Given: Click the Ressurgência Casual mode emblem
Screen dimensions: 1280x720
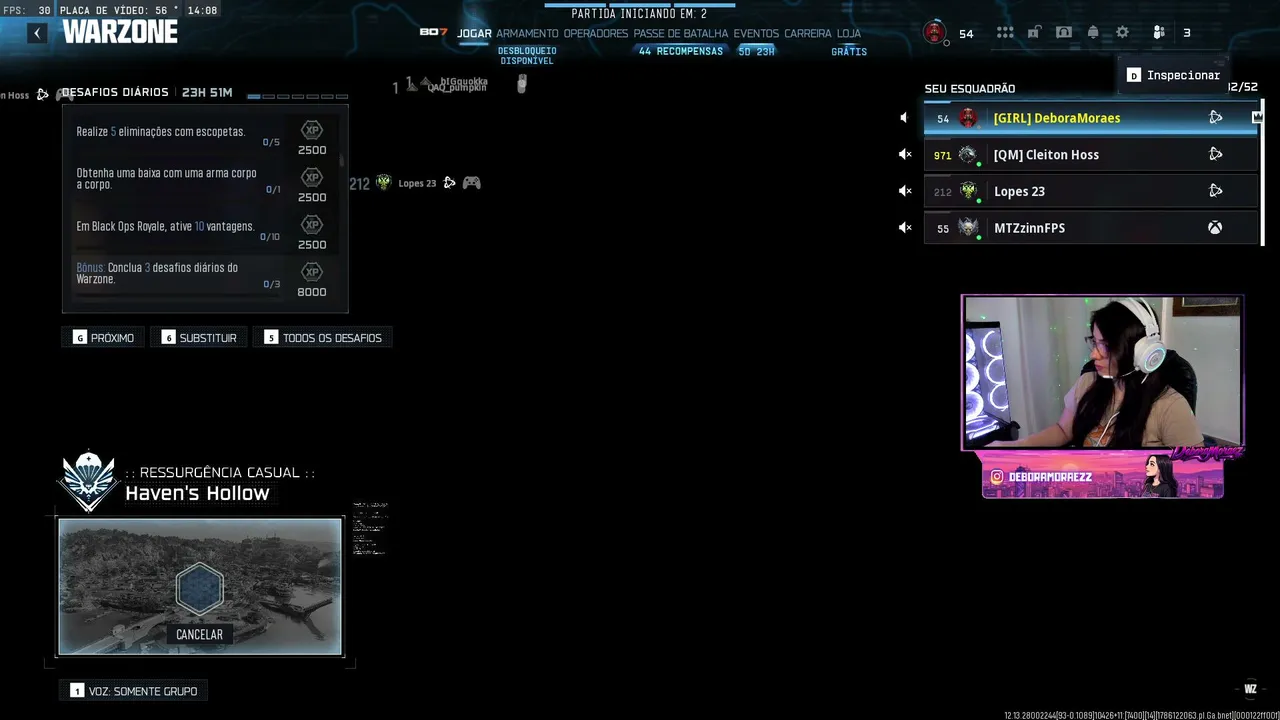Looking at the screenshot, I should (x=88, y=482).
